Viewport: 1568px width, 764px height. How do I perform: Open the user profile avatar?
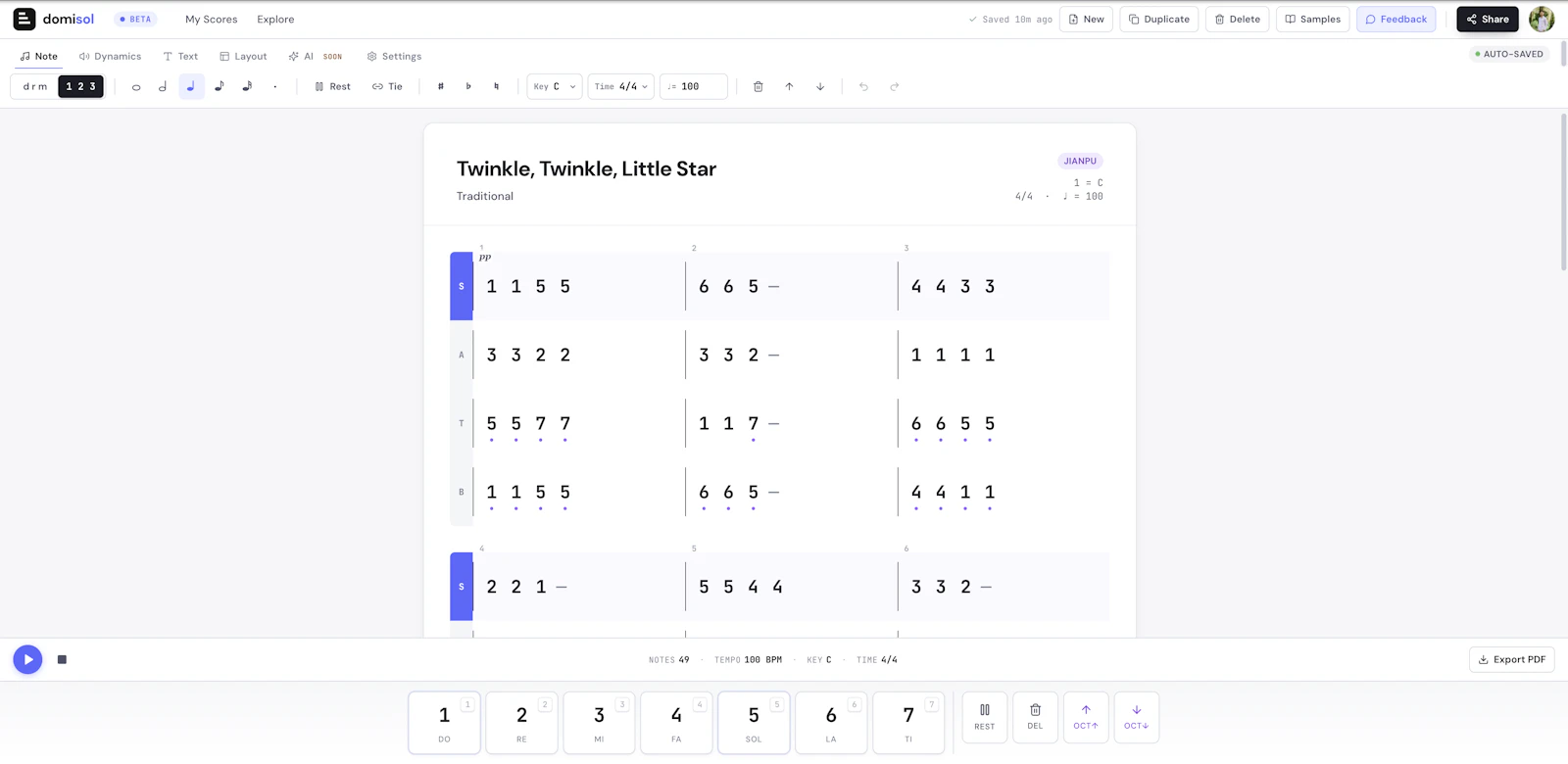tap(1542, 19)
